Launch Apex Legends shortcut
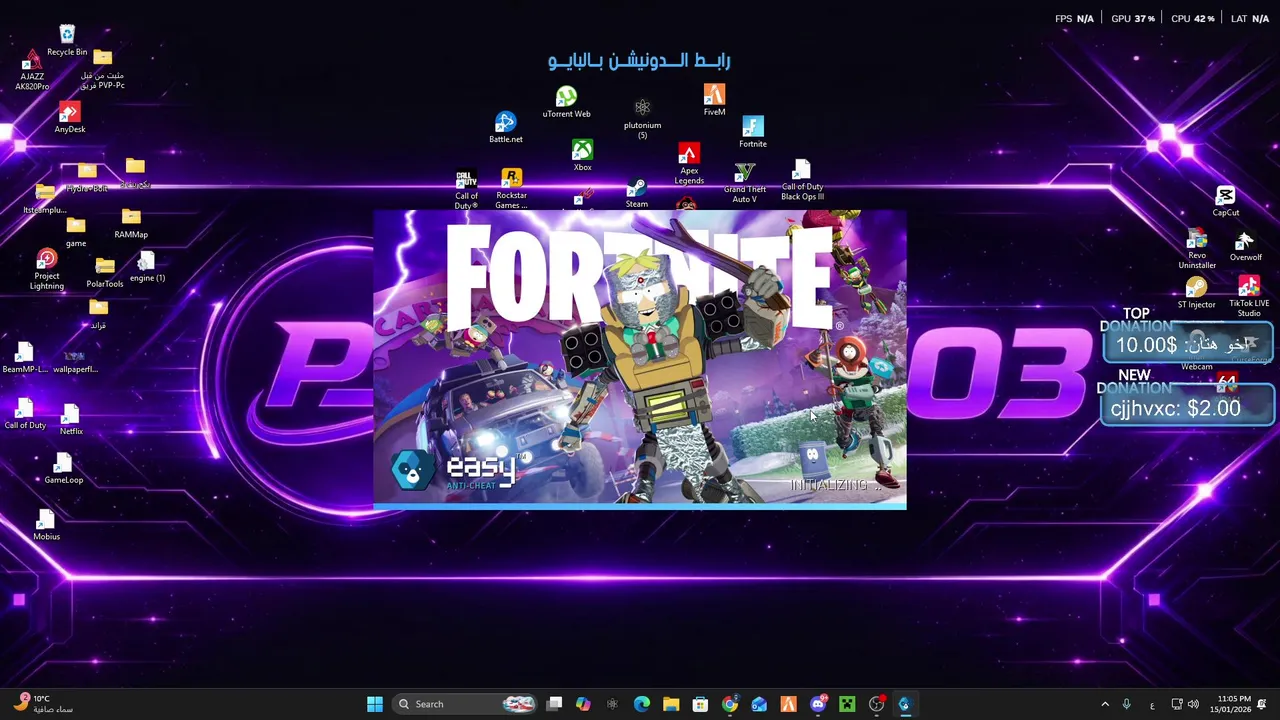1280x720 pixels. click(x=689, y=164)
